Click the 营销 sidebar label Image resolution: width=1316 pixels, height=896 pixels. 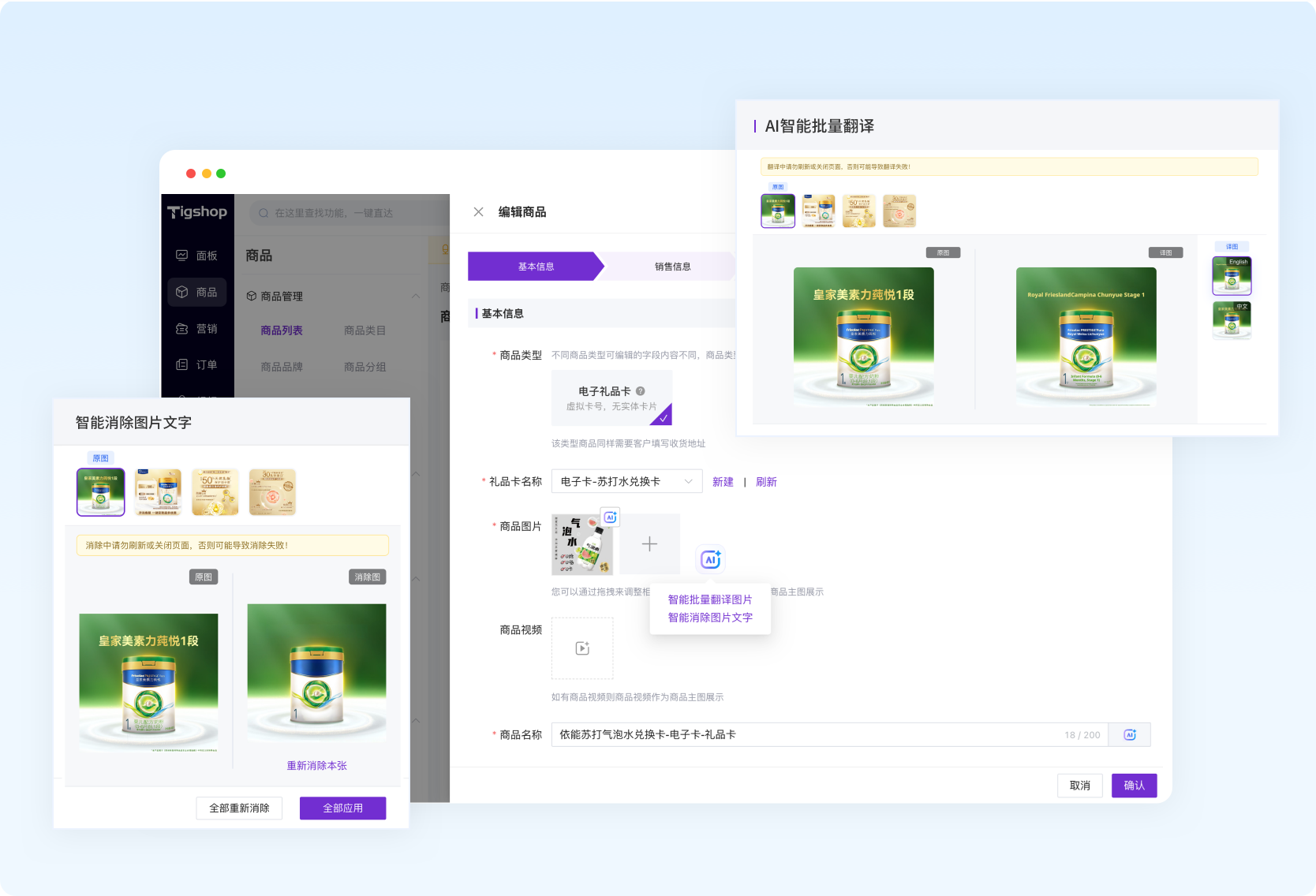(x=207, y=329)
